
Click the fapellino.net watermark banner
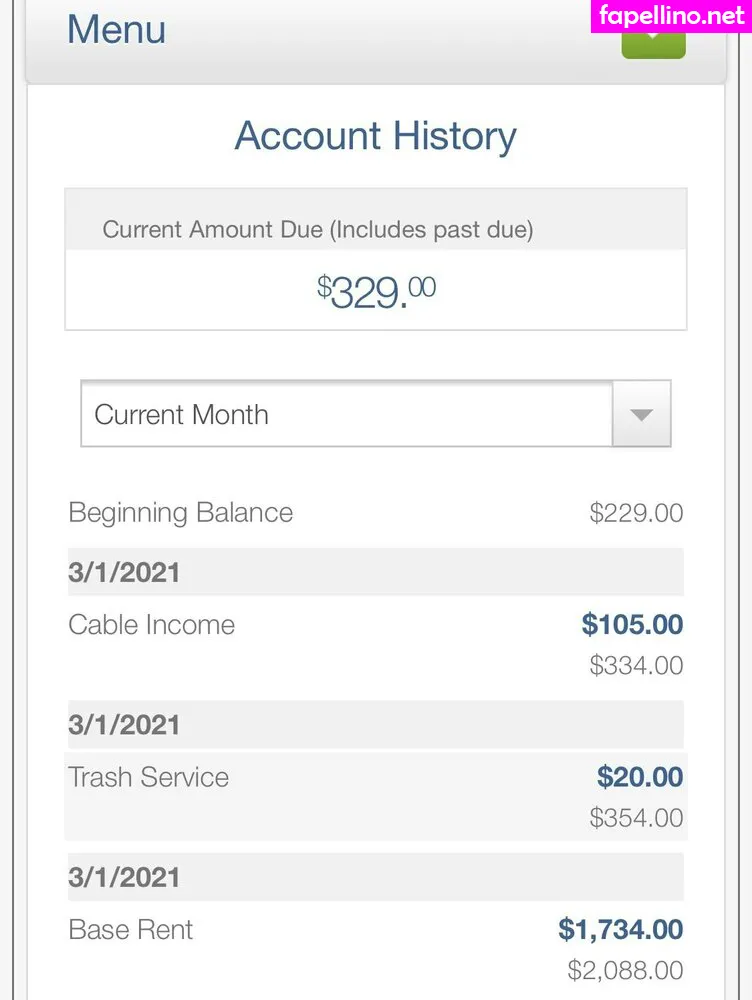[671, 16]
